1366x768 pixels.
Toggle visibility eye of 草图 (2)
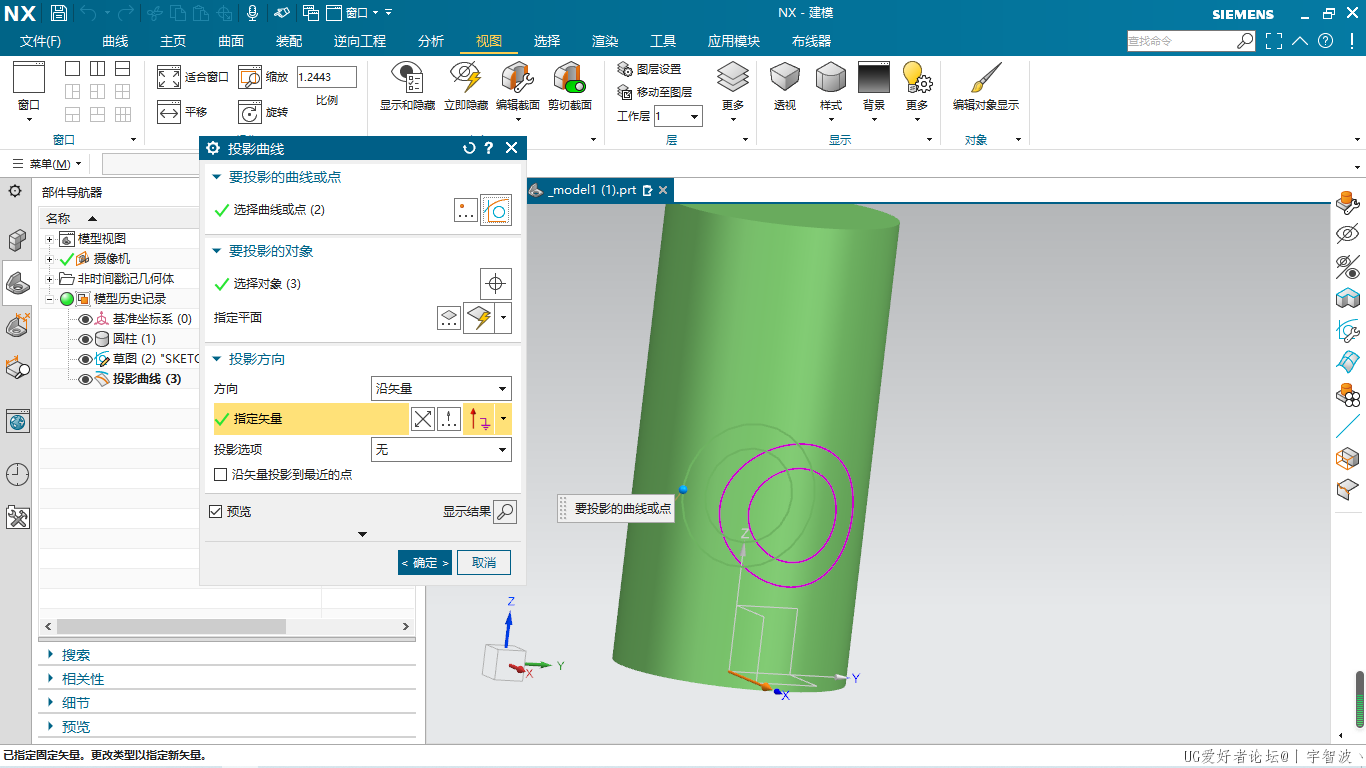(x=85, y=359)
